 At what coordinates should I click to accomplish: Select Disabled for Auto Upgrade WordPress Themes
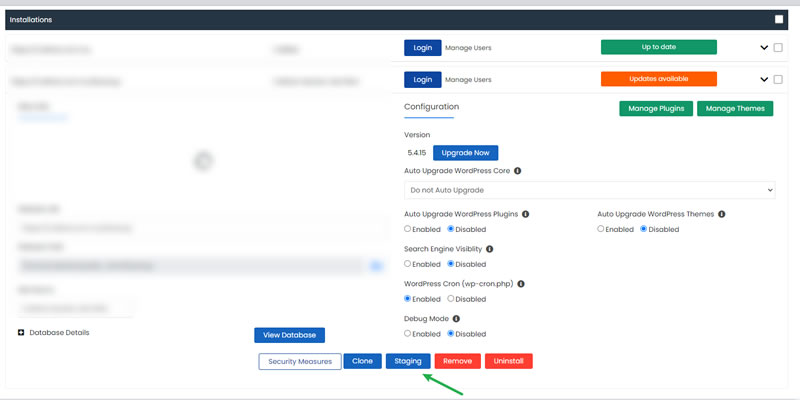click(x=643, y=229)
